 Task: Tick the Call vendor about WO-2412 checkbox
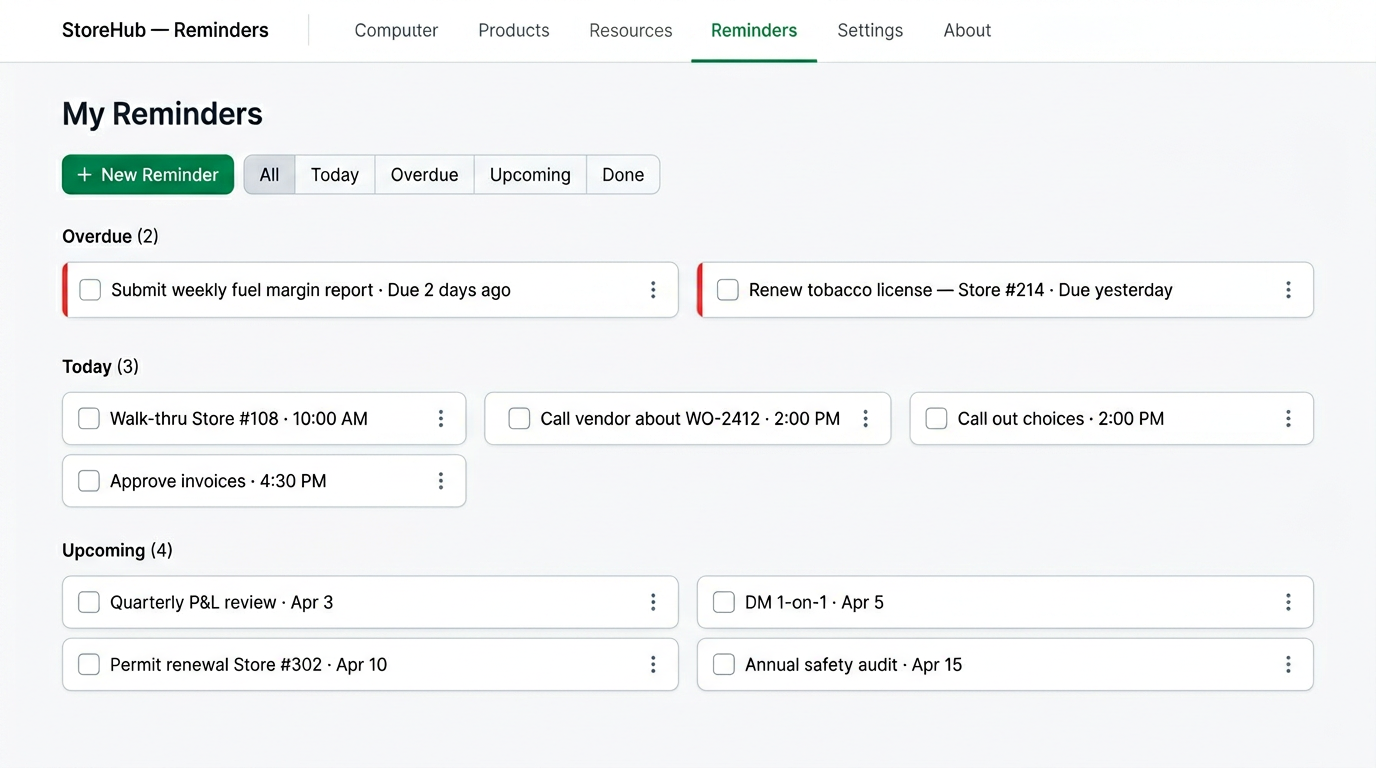pos(519,419)
